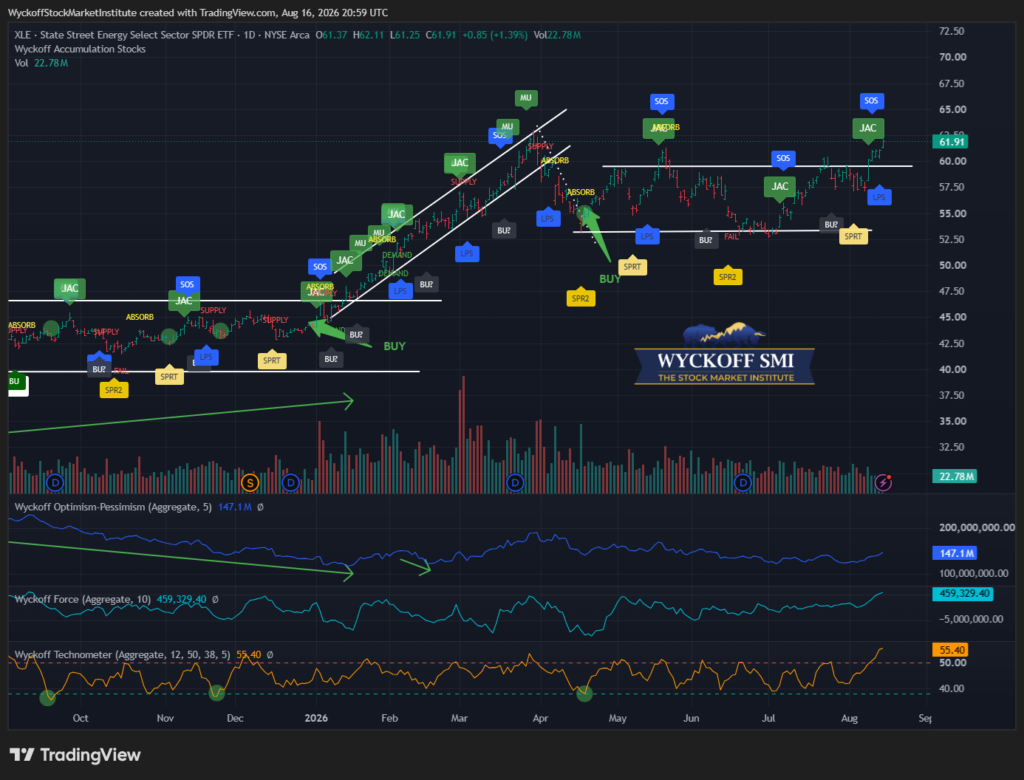Click the green Technometer oversold circle before October
This screenshot has height=780, width=1024.
click(48, 698)
